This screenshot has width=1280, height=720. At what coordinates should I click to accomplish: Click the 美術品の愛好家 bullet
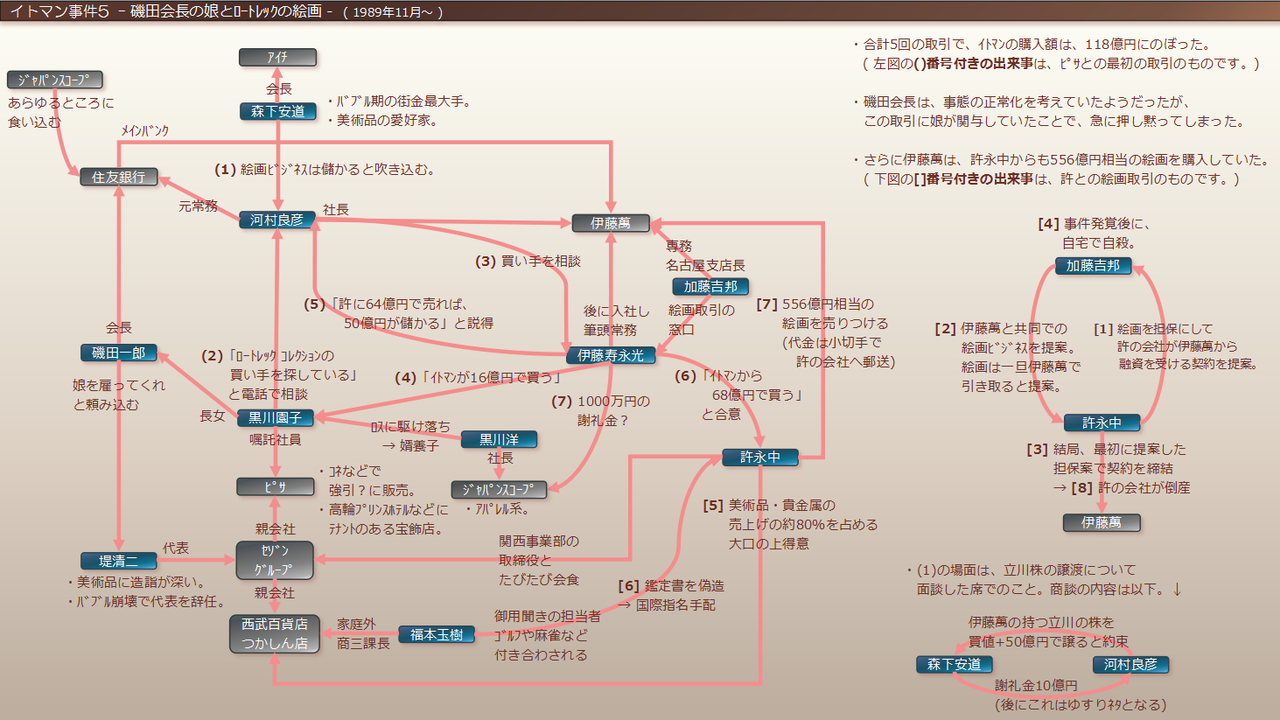pos(381,120)
